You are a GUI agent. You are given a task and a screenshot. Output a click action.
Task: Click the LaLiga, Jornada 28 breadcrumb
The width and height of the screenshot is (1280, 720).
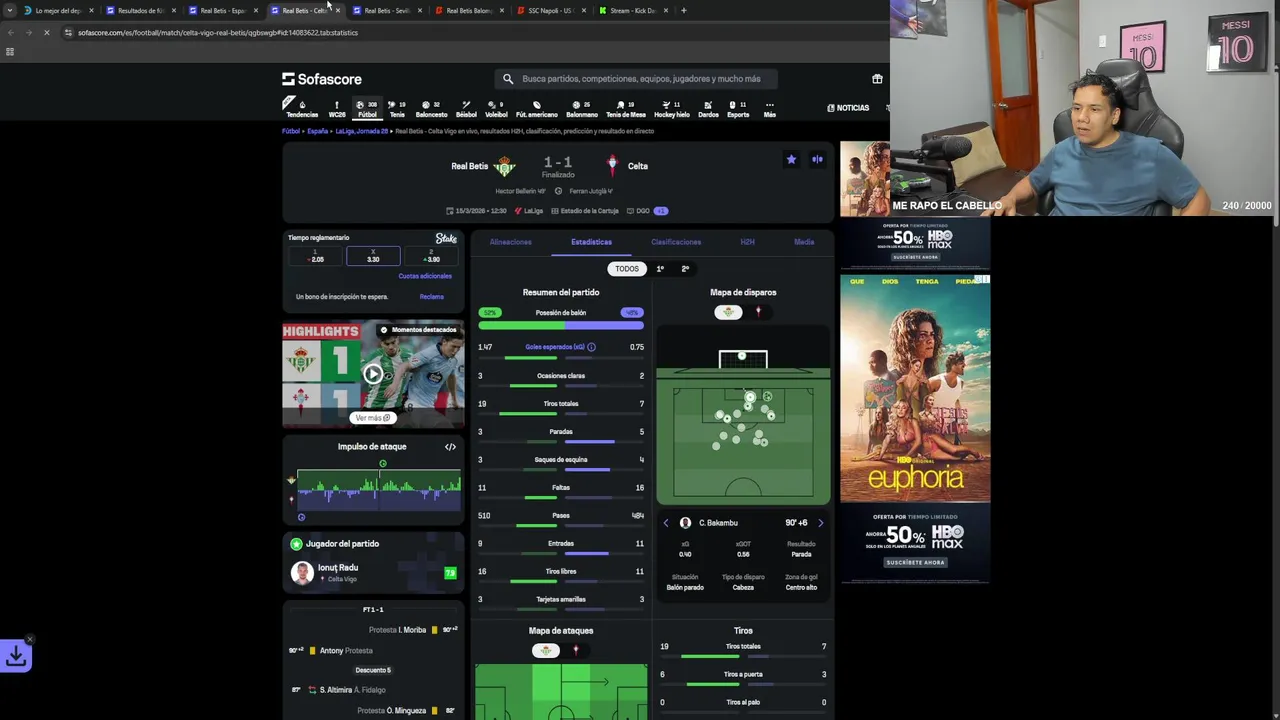click(361, 131)
